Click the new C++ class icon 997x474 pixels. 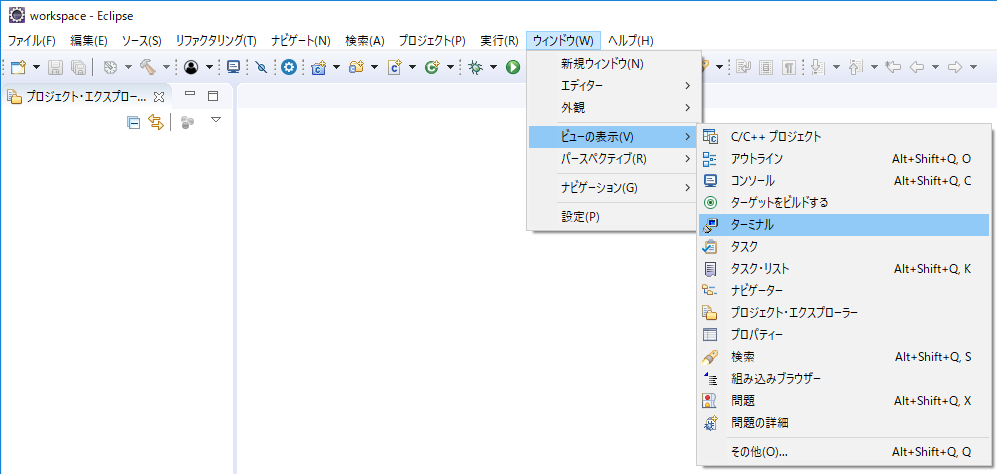click(432, 66)
